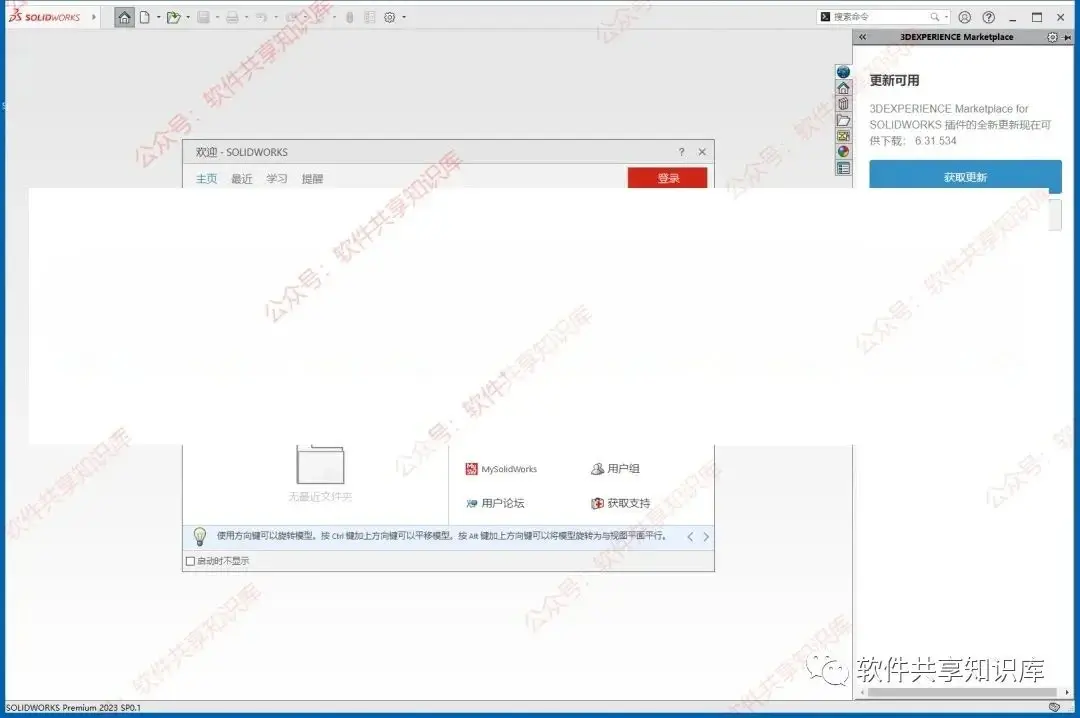This screenshot has height=718, width=1080.
Task: Open 3DEXPERIENCE Marketplace tab in task pane
Action: coord(843,72)
